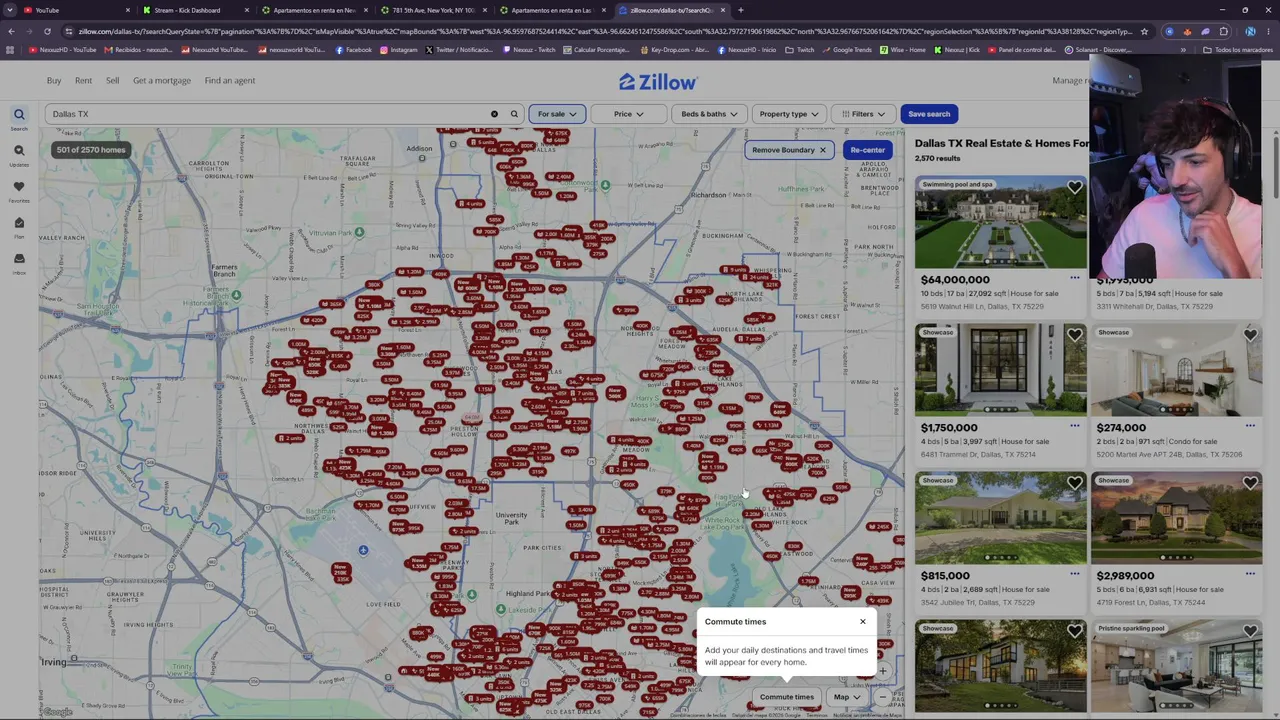Favorite the Pristine sparkling pool listing
This screenshot has height=720, width=1280.
[x=1250, y=631]
